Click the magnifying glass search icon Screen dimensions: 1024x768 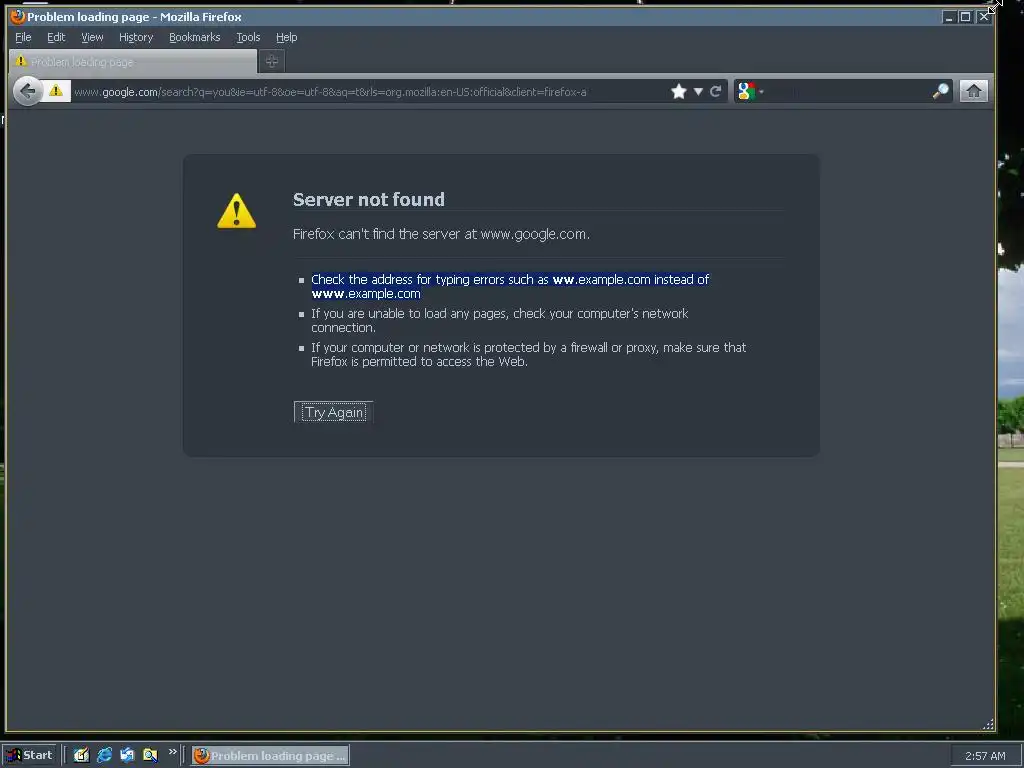940,91
